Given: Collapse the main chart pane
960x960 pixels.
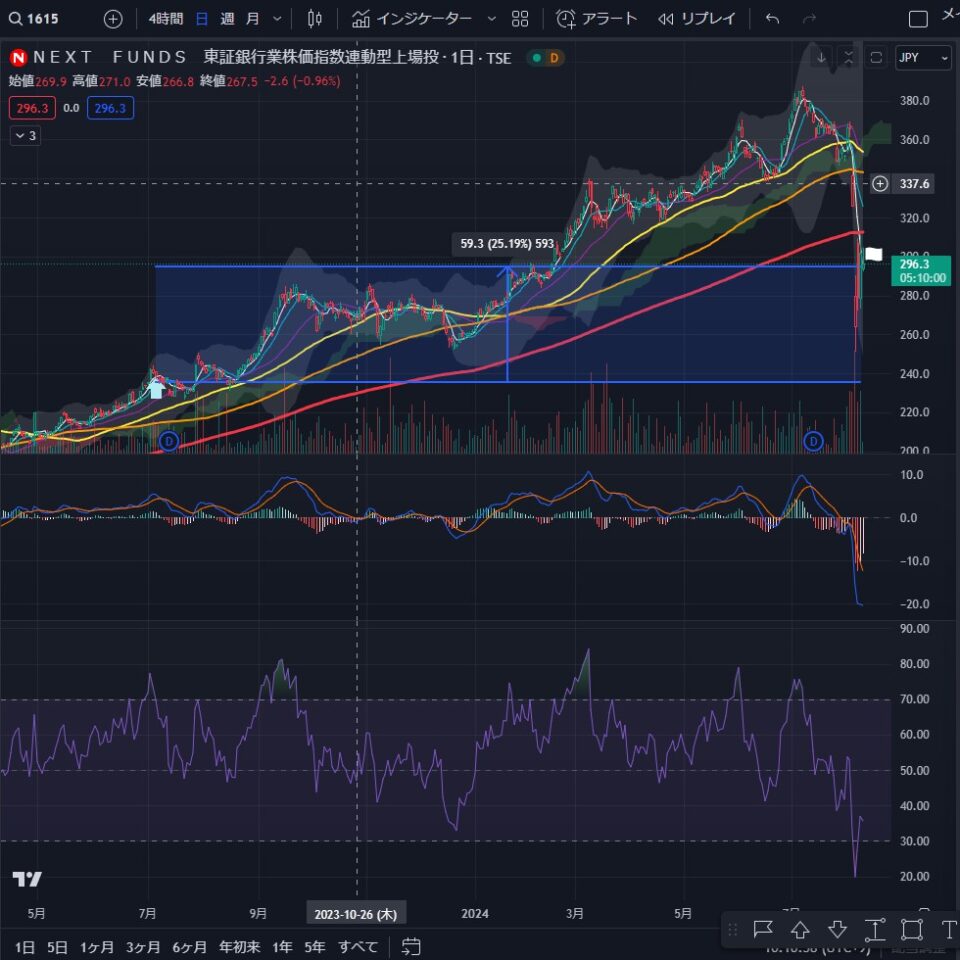Looking at the screenshot, I should (849, 58).
